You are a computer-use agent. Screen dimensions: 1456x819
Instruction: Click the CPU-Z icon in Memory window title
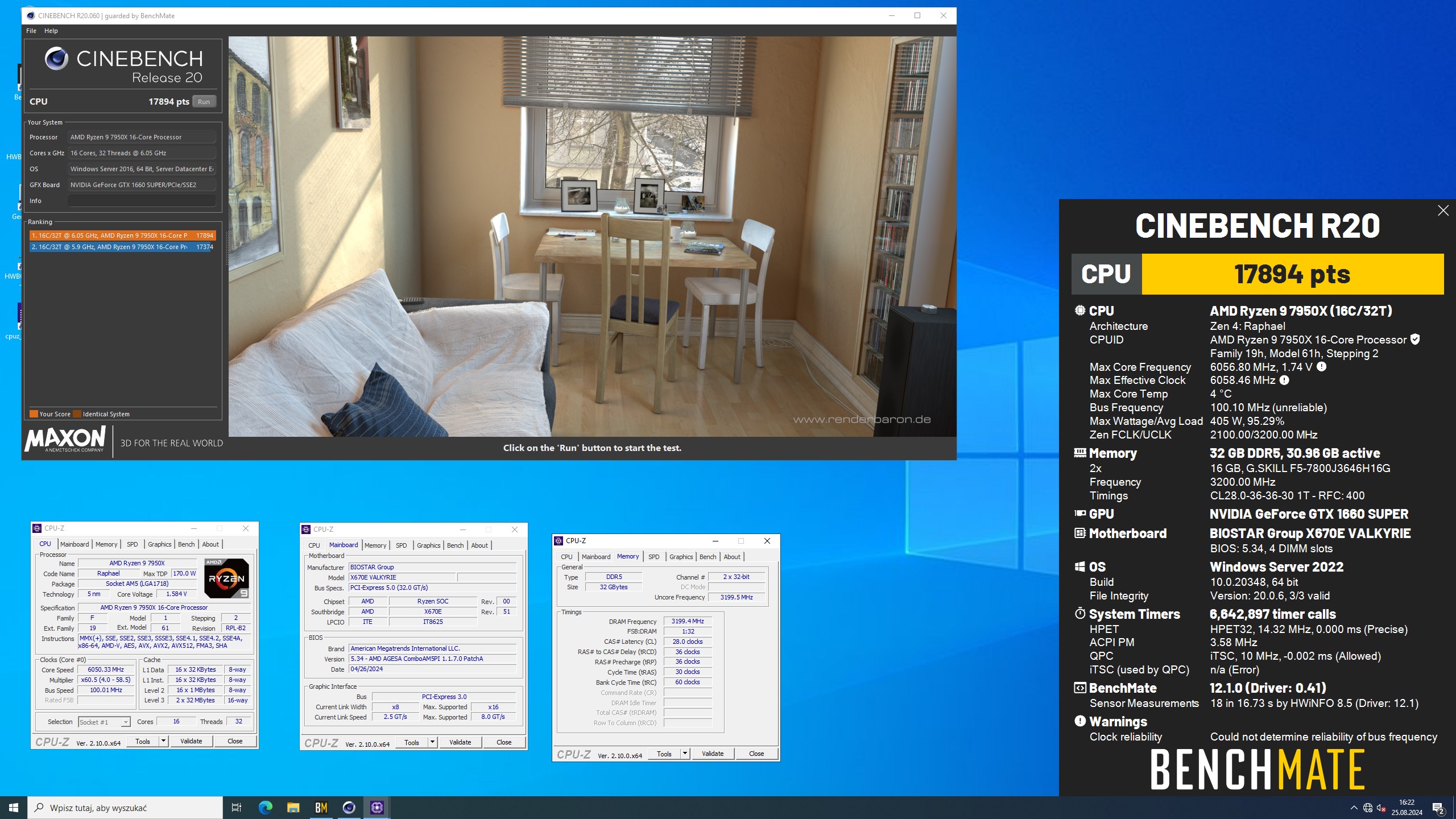pyautogui.click(x=559, y=541)
